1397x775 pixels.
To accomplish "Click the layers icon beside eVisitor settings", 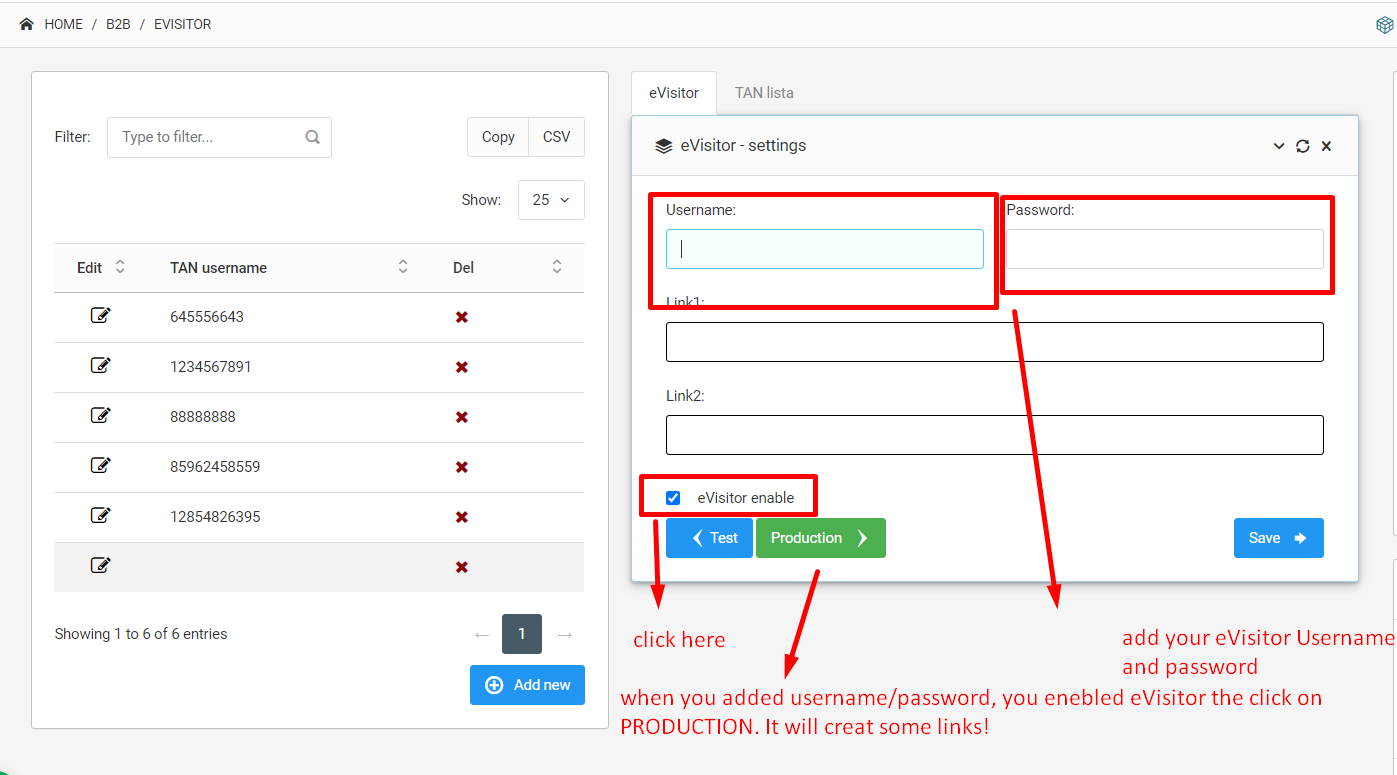I will point(664,146).
